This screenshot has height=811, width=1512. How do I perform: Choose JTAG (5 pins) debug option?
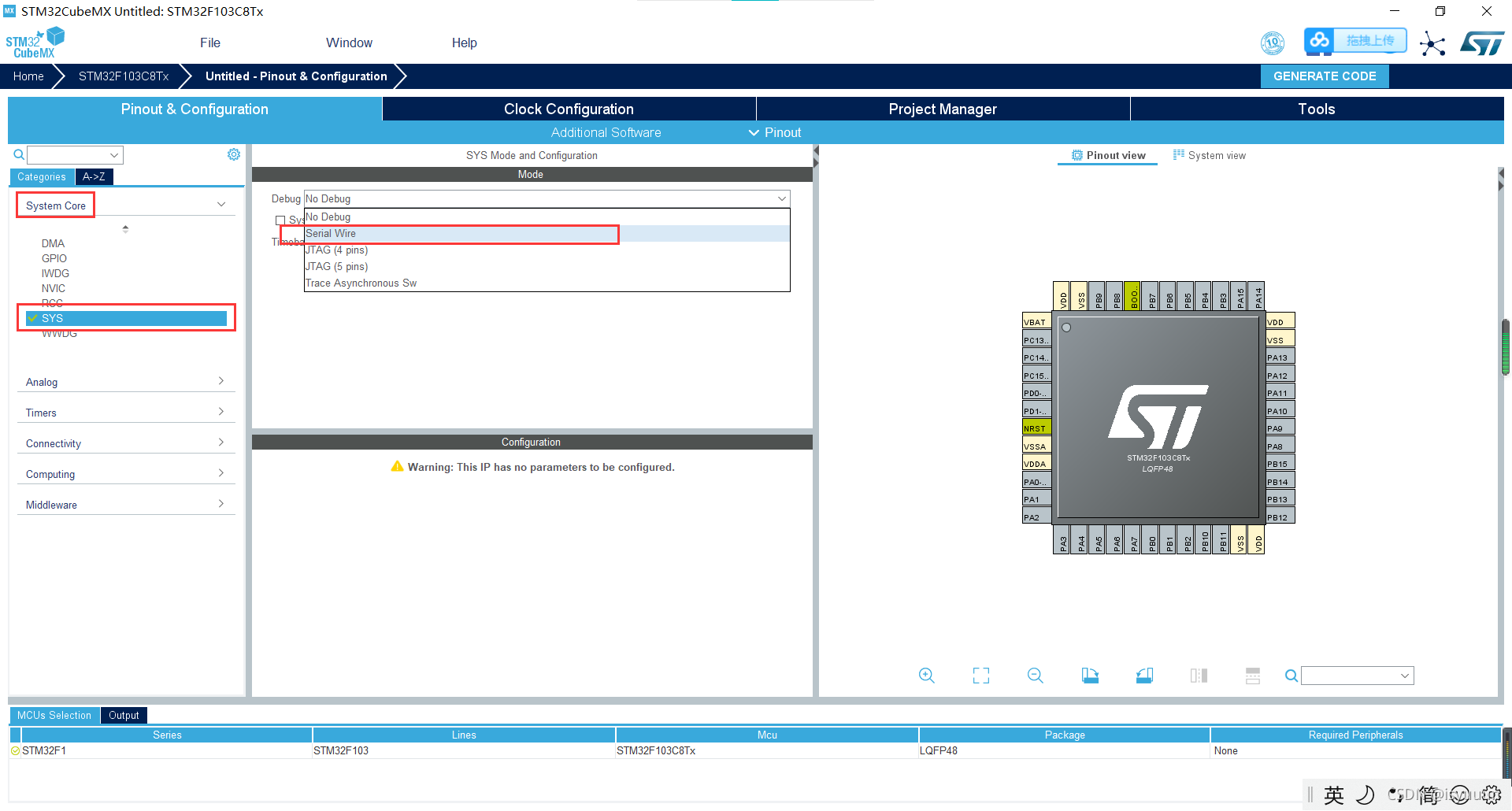(x=547, y=267)
